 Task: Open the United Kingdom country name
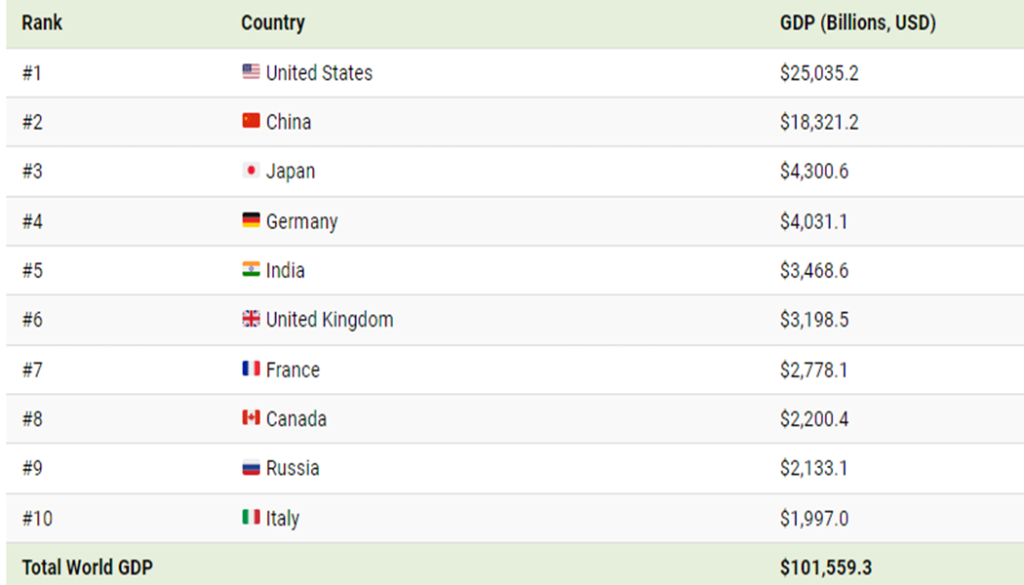point(330,319)
